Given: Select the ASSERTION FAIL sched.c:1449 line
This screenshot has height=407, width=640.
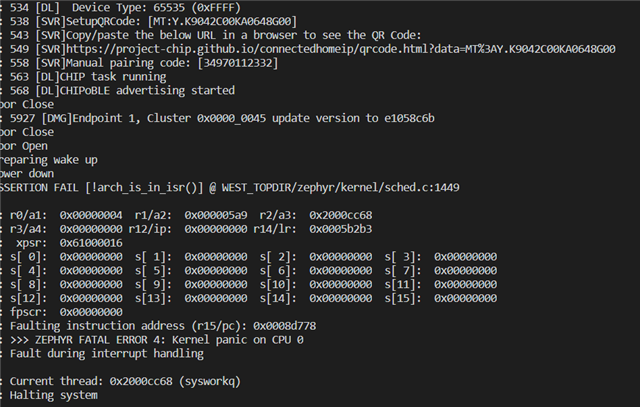Looking at the screenshot, I should [230, 187].
